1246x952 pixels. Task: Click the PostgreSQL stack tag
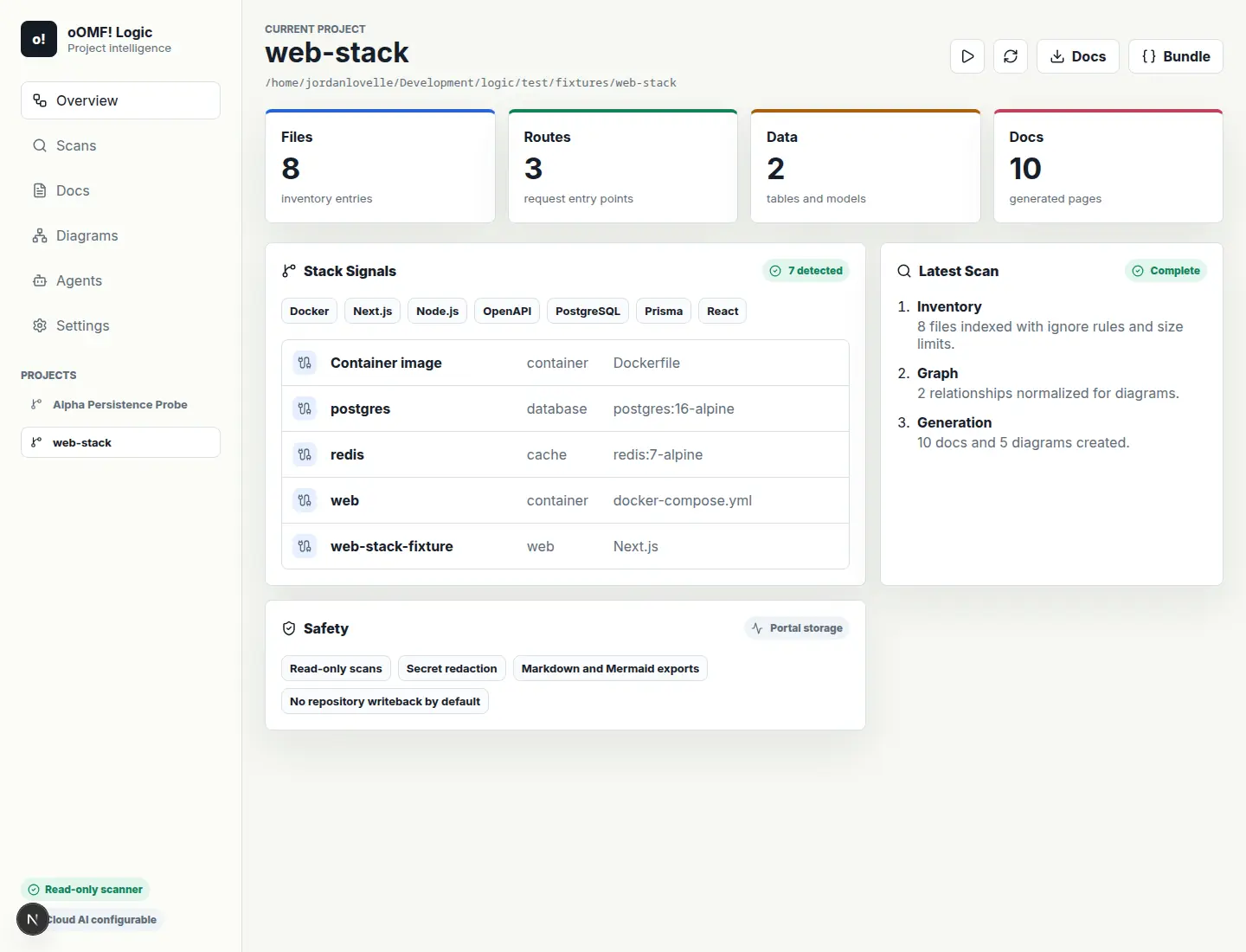point(588,311)
